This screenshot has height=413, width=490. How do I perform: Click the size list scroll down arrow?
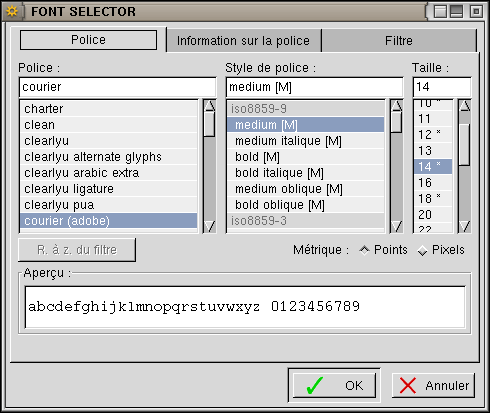(x=465, y=226)
